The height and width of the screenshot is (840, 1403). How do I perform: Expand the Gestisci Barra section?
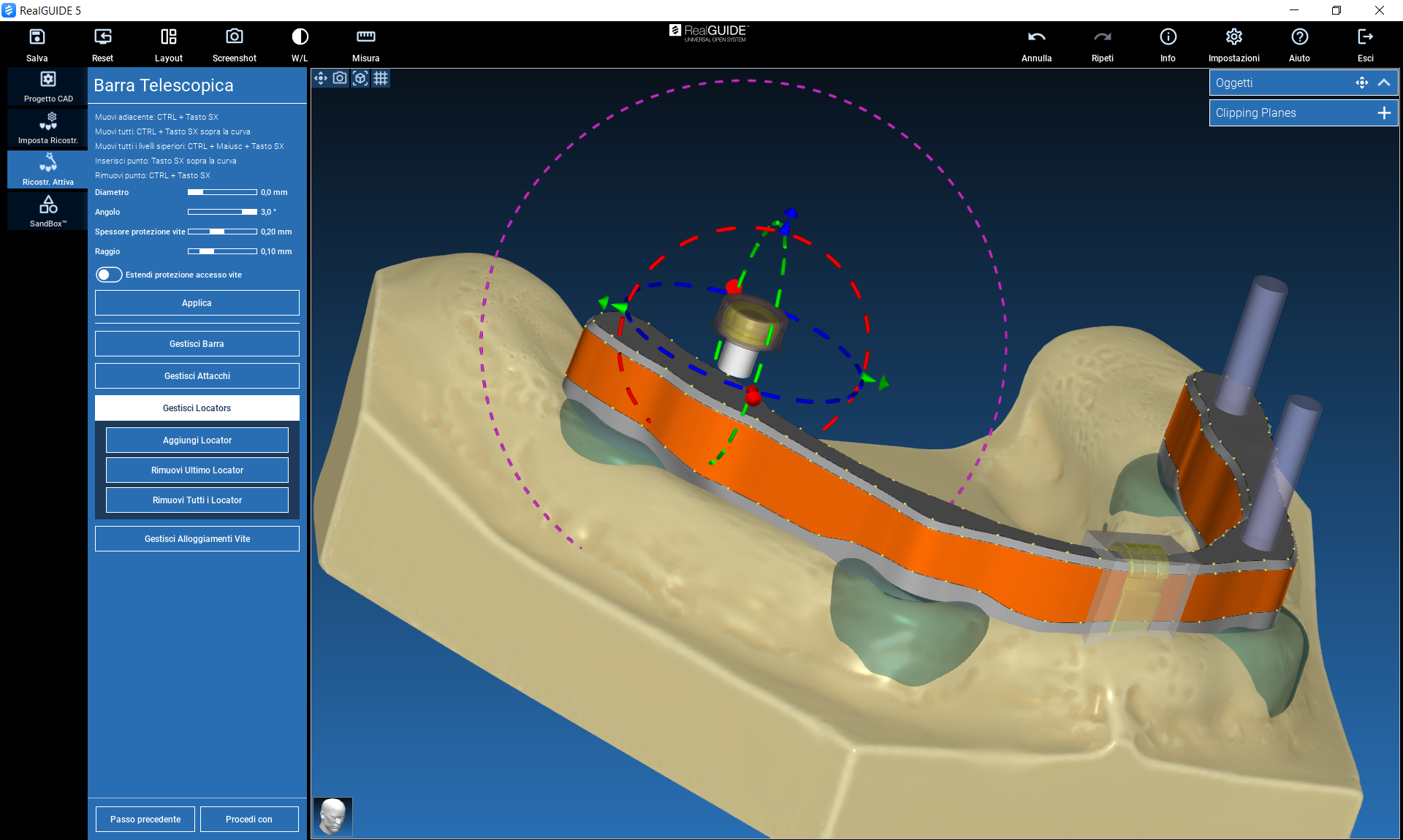tap(197, 344)
